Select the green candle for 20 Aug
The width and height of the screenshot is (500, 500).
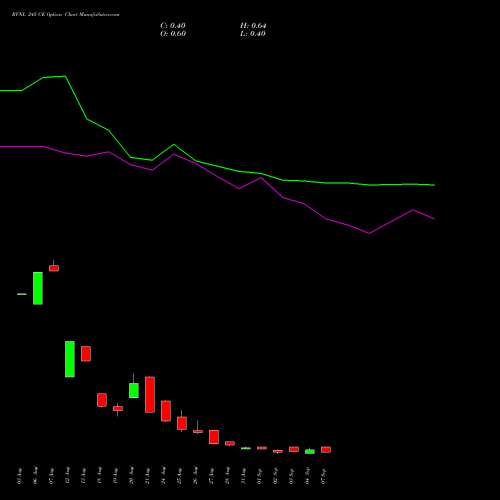click(x=134, y=390)
